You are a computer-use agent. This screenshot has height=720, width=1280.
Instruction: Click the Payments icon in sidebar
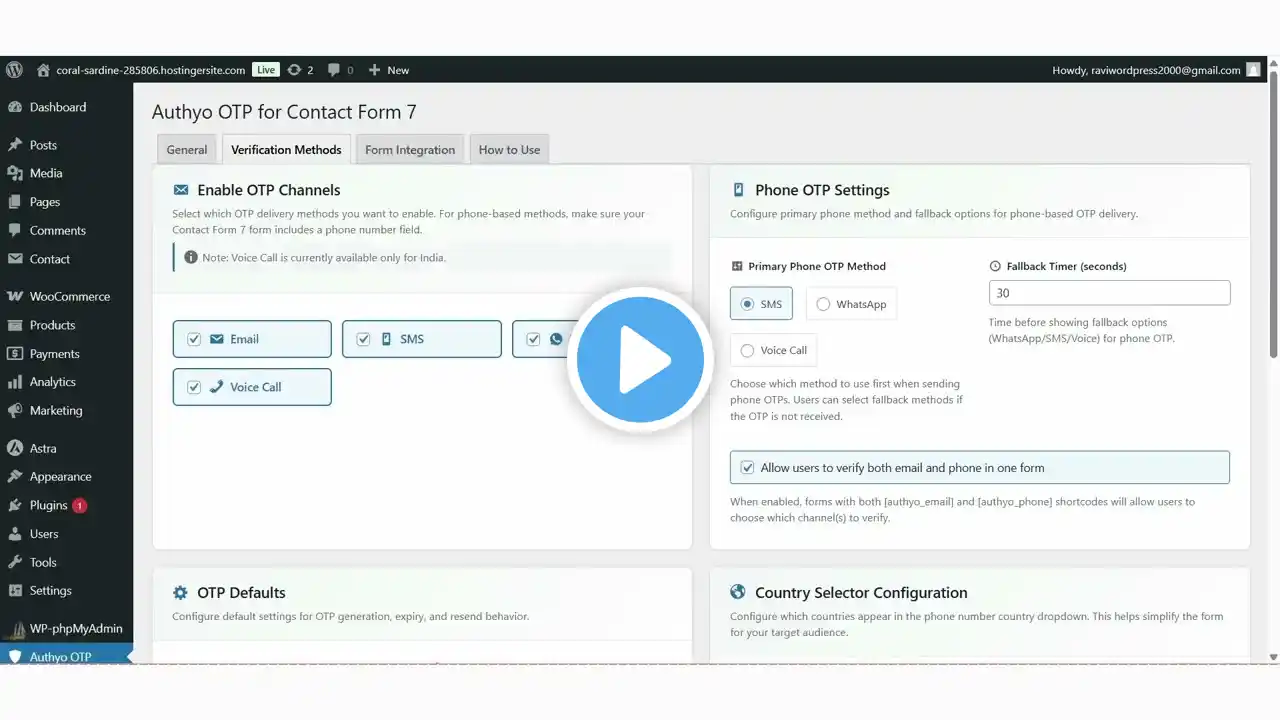pyautogui.click(x=15, y=354)
